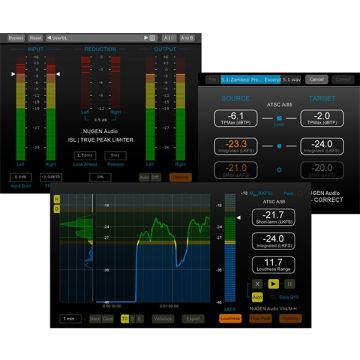The height and width of the screenshot is (360, 360).
Task: Click the Loudness Range 11.7 readout
Action: 273,265
